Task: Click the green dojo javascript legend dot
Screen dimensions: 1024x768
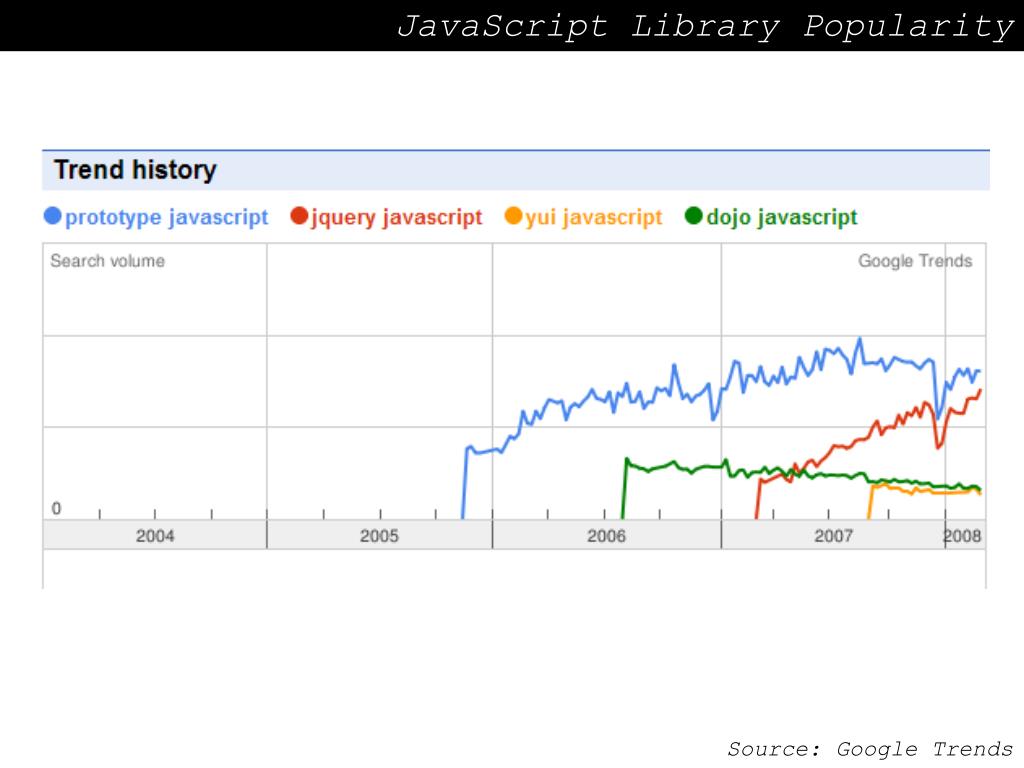Action: coord(694,216)
